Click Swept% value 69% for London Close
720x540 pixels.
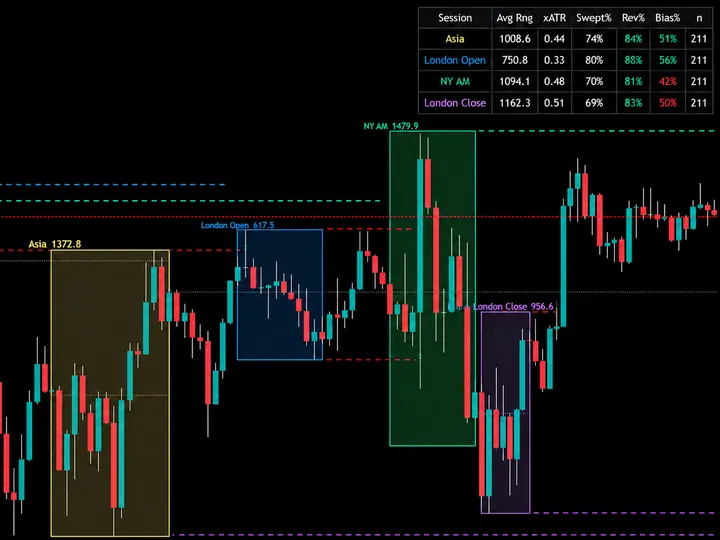coord(594,102)
